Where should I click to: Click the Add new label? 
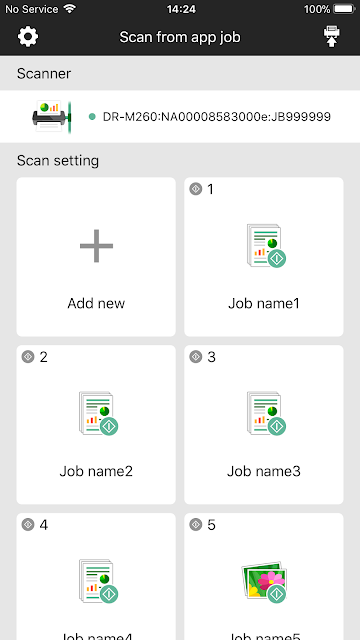click(x=96, y=303)
